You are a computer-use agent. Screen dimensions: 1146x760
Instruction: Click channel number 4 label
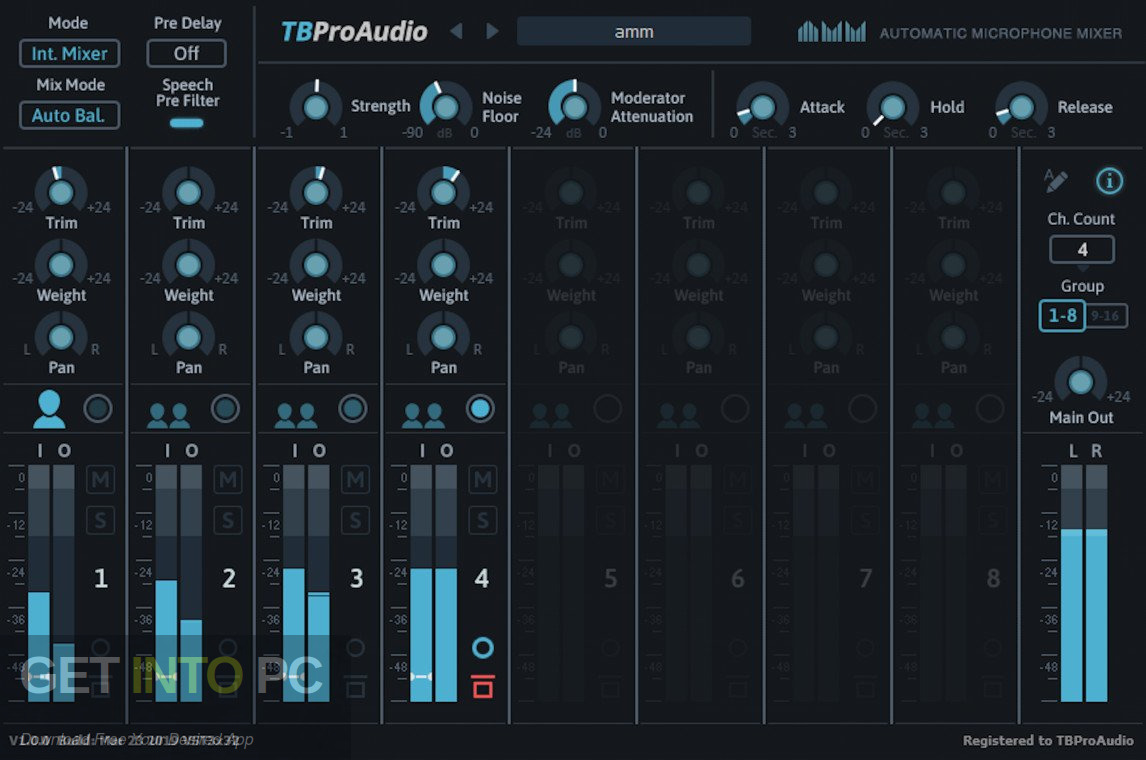click(482, 578)
